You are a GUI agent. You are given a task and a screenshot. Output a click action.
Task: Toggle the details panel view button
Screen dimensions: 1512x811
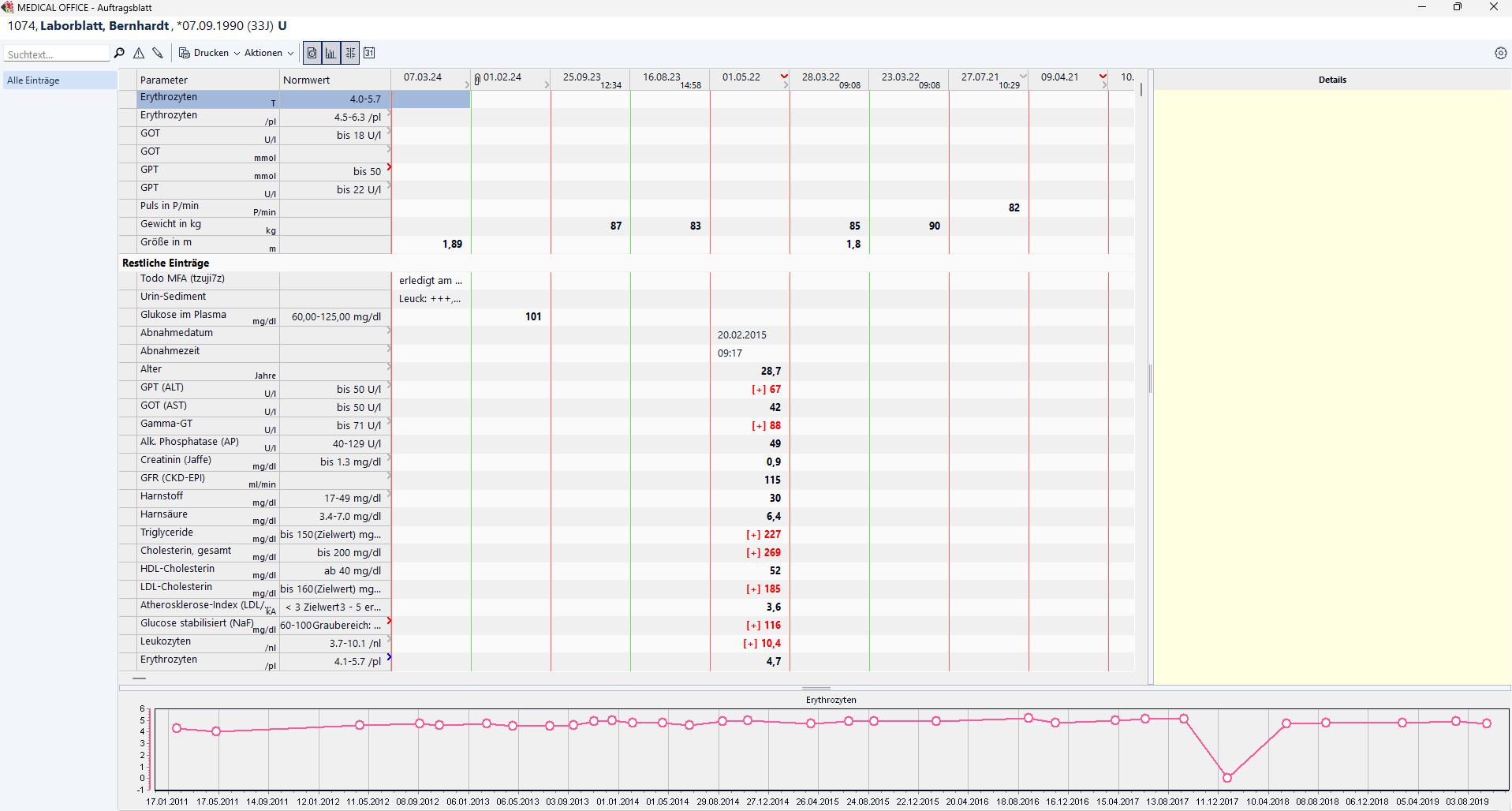point(312,53)
